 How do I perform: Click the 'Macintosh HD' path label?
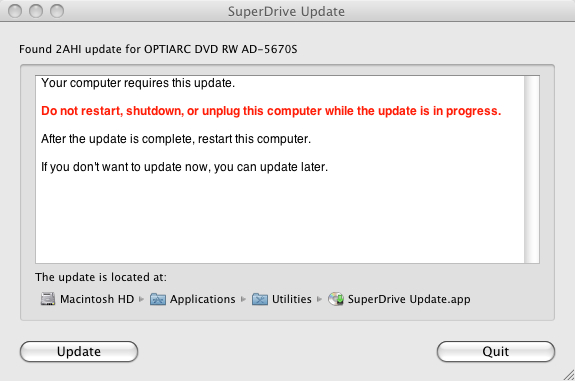(x=97, y=299)
